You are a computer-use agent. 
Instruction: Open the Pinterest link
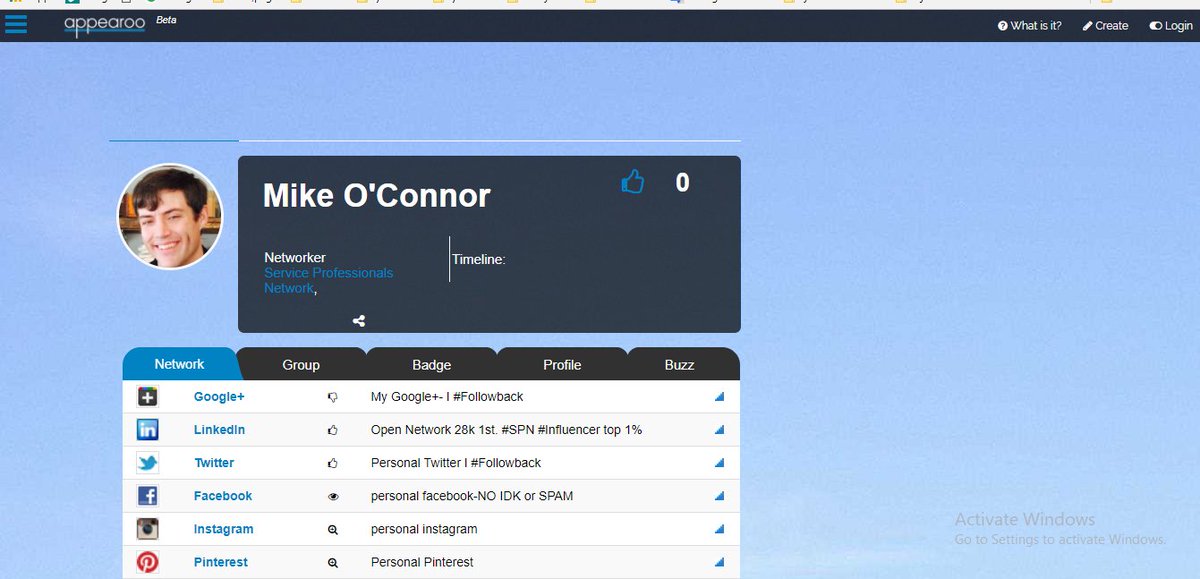pyautogui.click(x=221, y=562)
